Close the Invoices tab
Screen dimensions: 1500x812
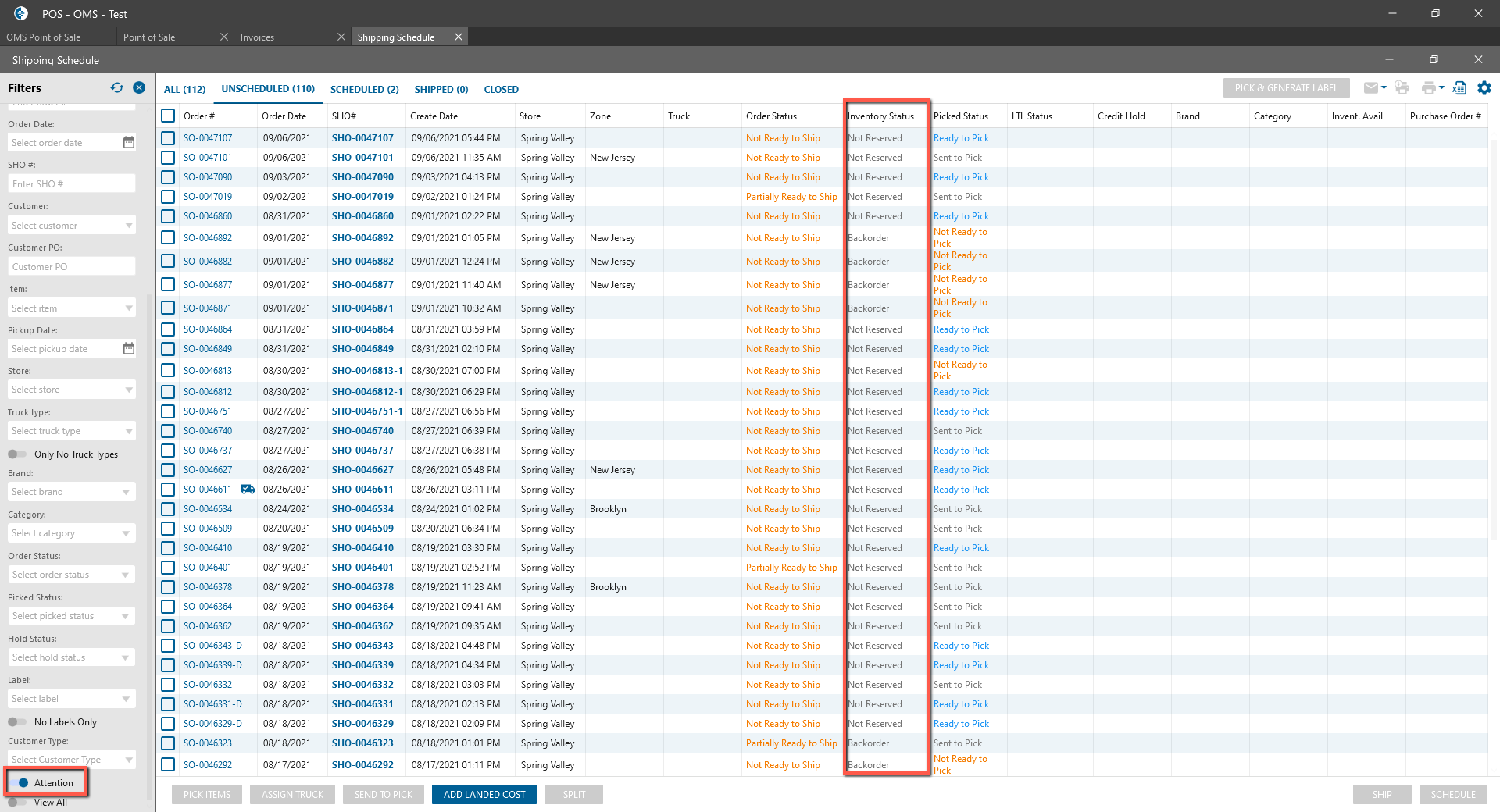[341, 37]
